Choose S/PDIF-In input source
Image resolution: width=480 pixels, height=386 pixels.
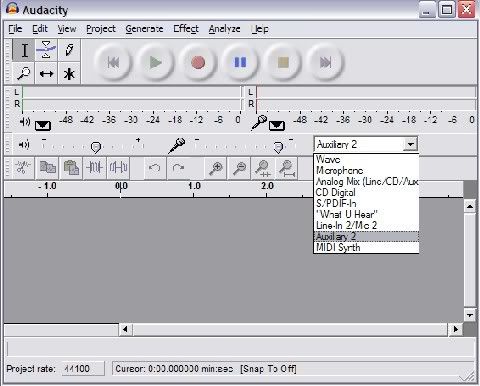tap(366, 203)
